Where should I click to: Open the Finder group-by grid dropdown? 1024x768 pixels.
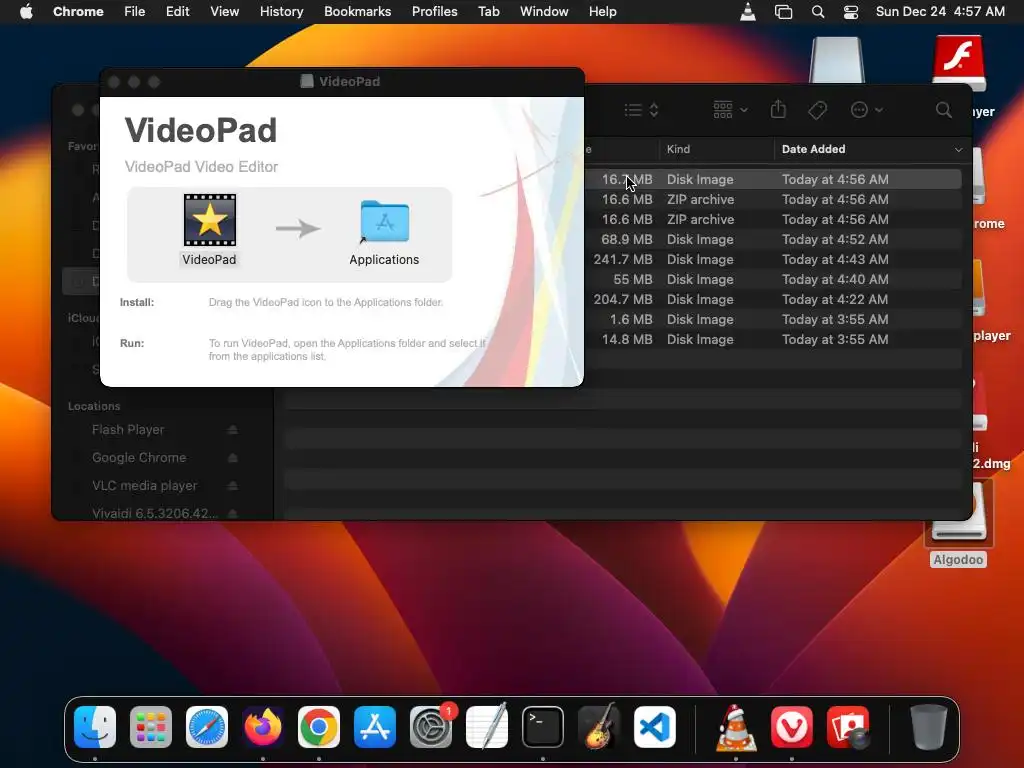[x=730, y=110]
